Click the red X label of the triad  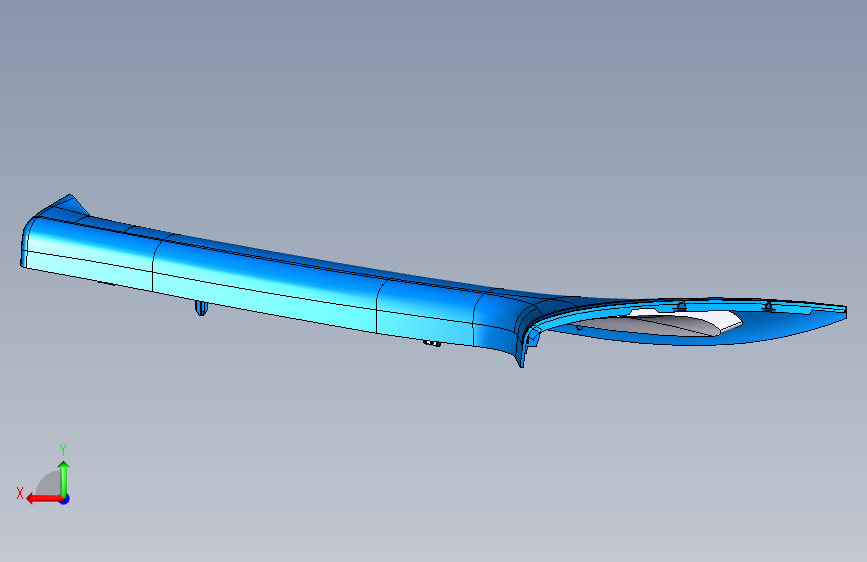(20, 493)
